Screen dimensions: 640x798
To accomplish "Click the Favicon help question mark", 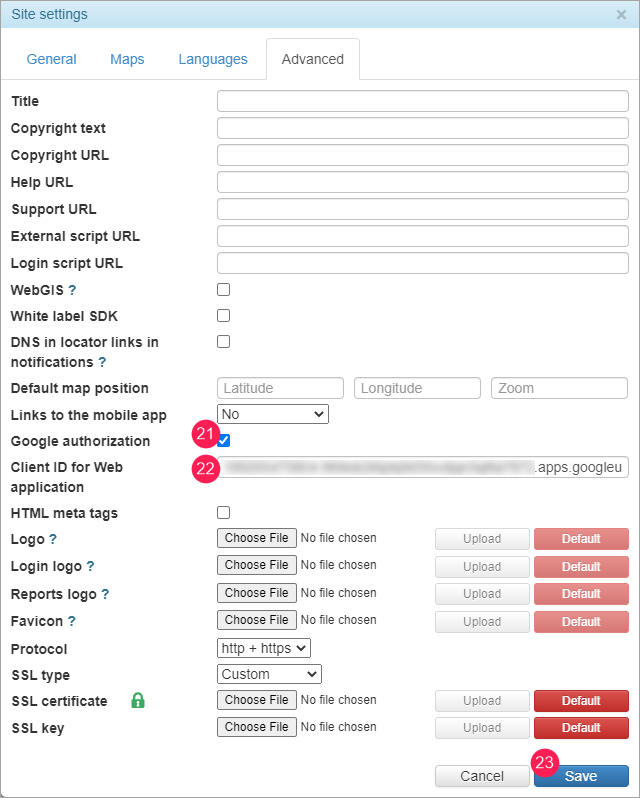I will (72, 621).
